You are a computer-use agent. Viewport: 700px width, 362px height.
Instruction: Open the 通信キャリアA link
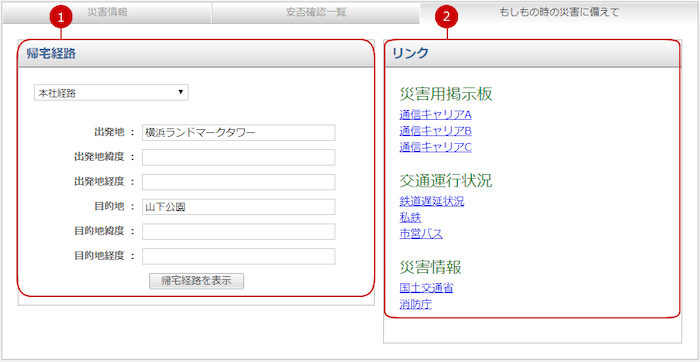click(436, 115)
